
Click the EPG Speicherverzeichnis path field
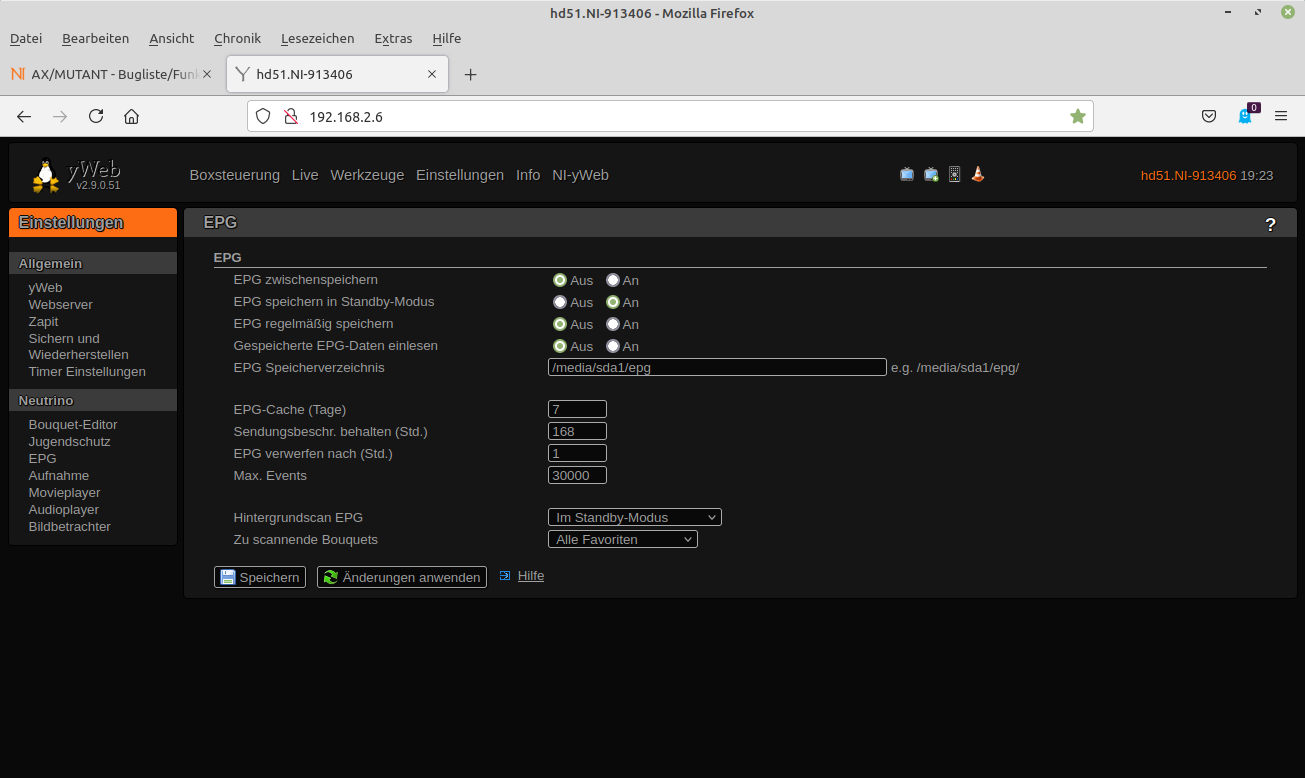point(716,367)
